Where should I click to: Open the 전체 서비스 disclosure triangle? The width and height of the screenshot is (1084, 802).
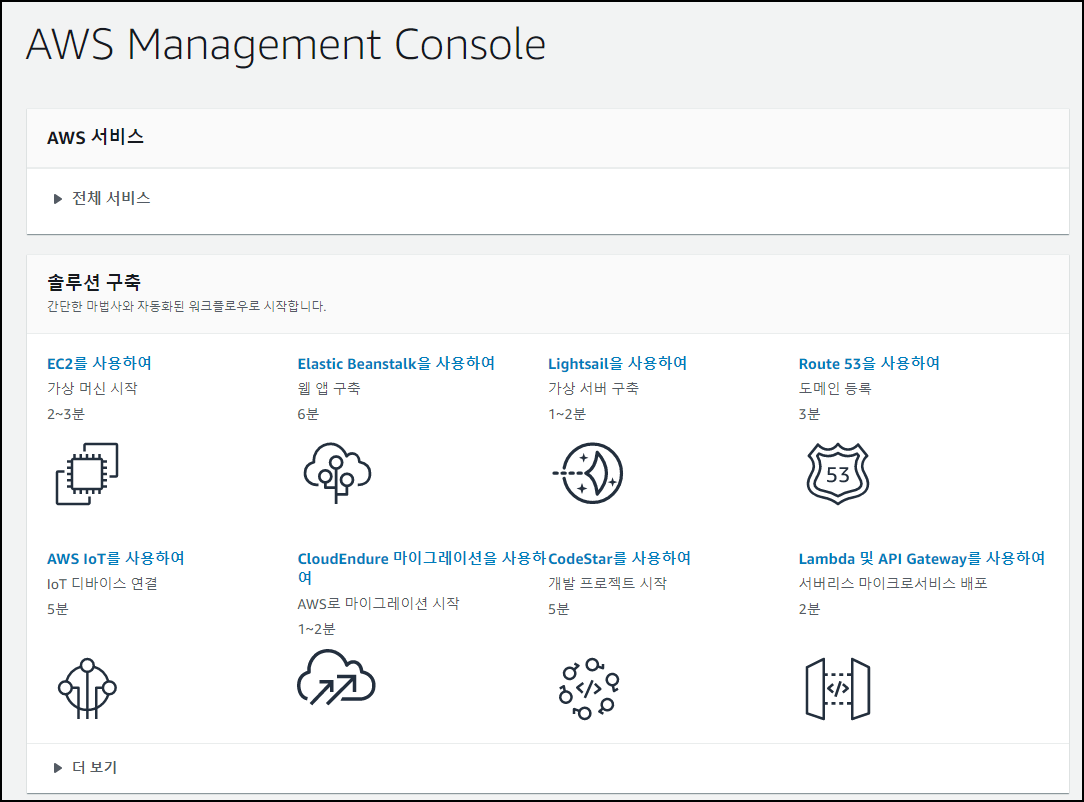(58, 198)
